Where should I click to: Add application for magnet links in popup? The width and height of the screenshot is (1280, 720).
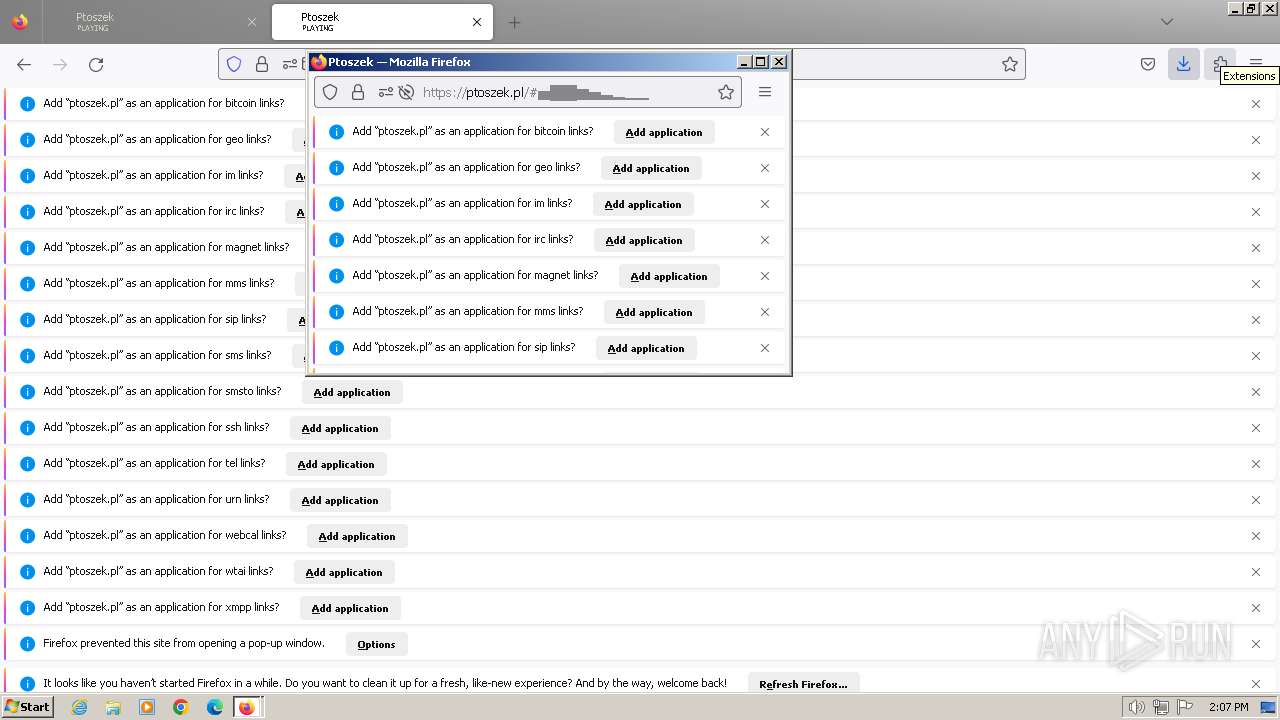tap(669, 276)
